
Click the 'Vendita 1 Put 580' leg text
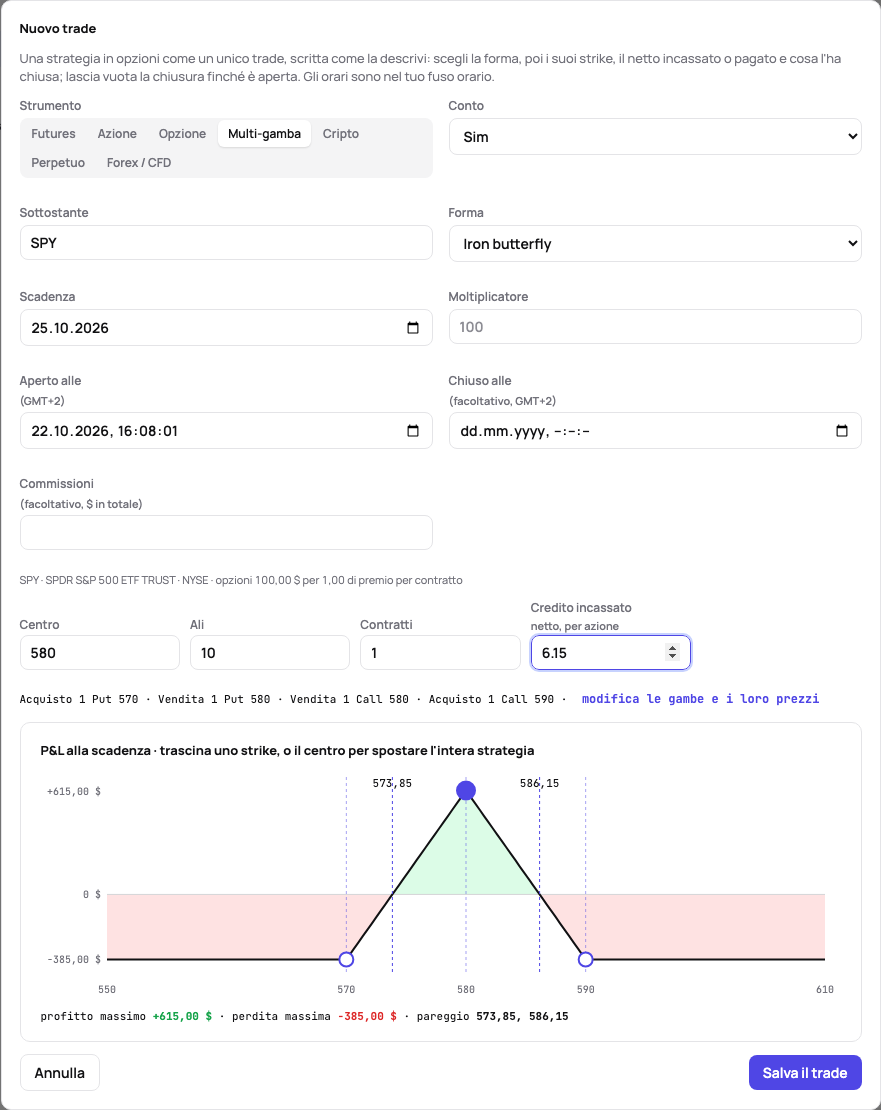[214, 699]
